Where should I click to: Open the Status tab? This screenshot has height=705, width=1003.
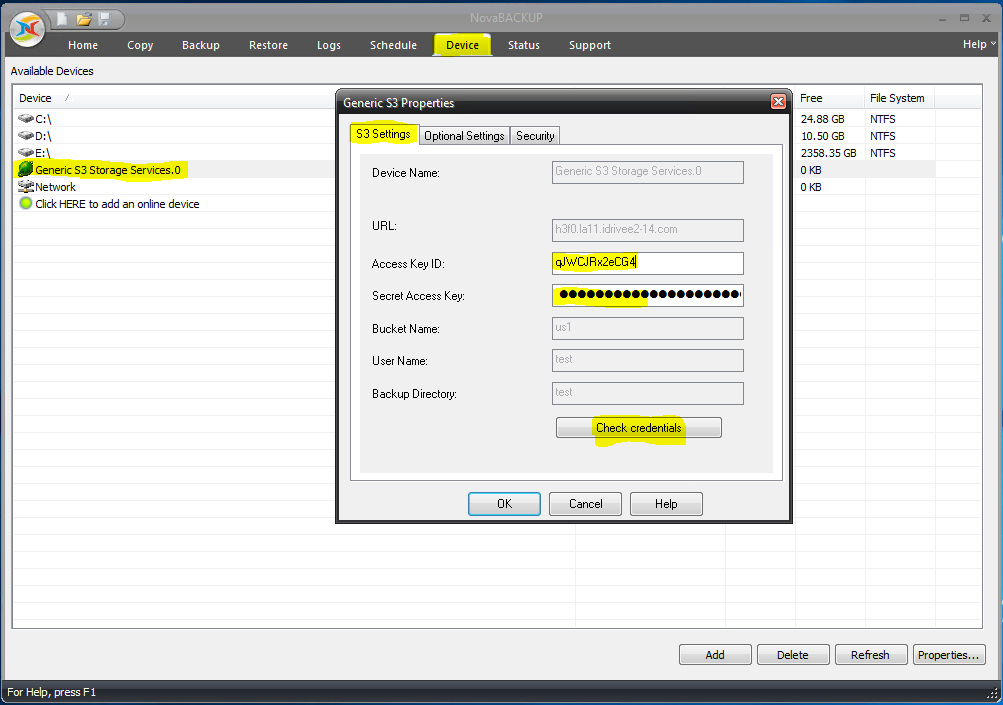tap(524, 45)
